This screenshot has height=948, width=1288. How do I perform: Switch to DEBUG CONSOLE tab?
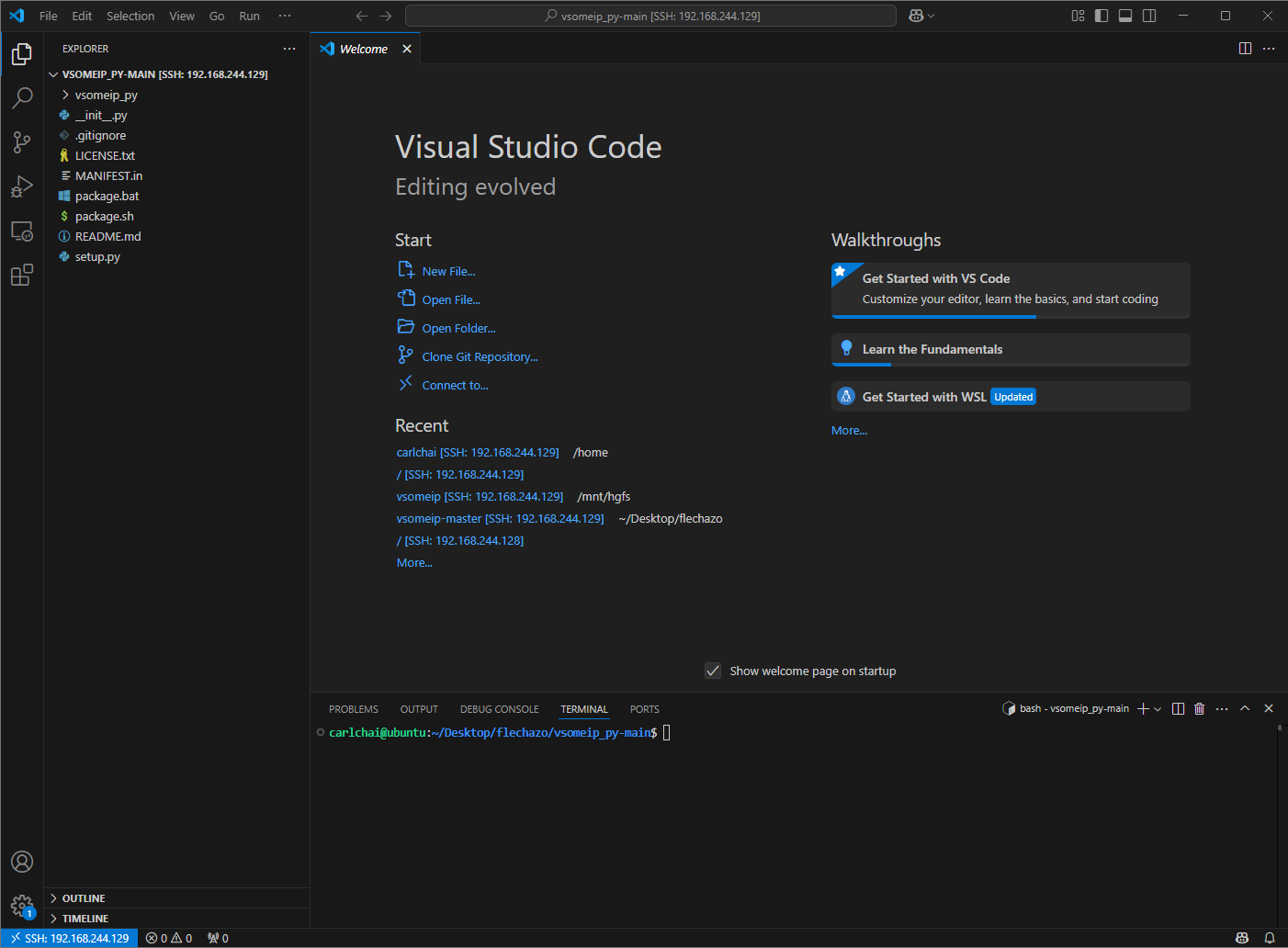[x=500, y=709]
